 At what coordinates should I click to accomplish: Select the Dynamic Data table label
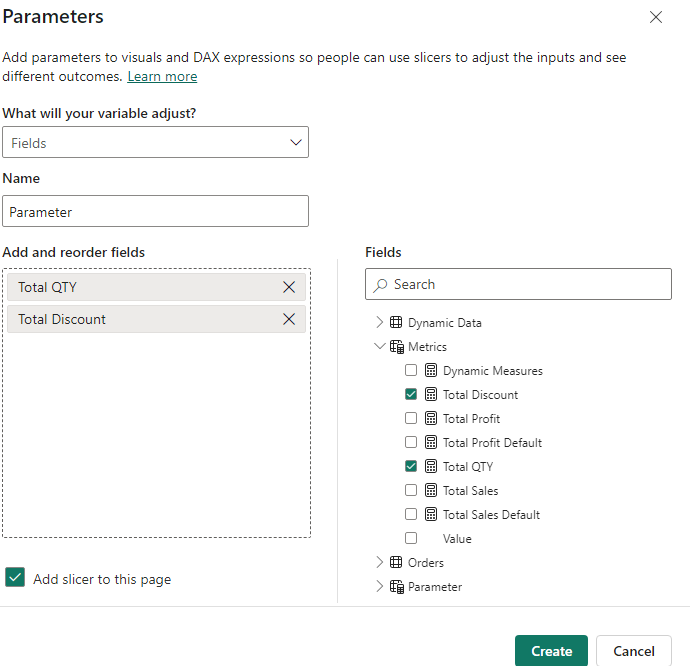point(444,323)
